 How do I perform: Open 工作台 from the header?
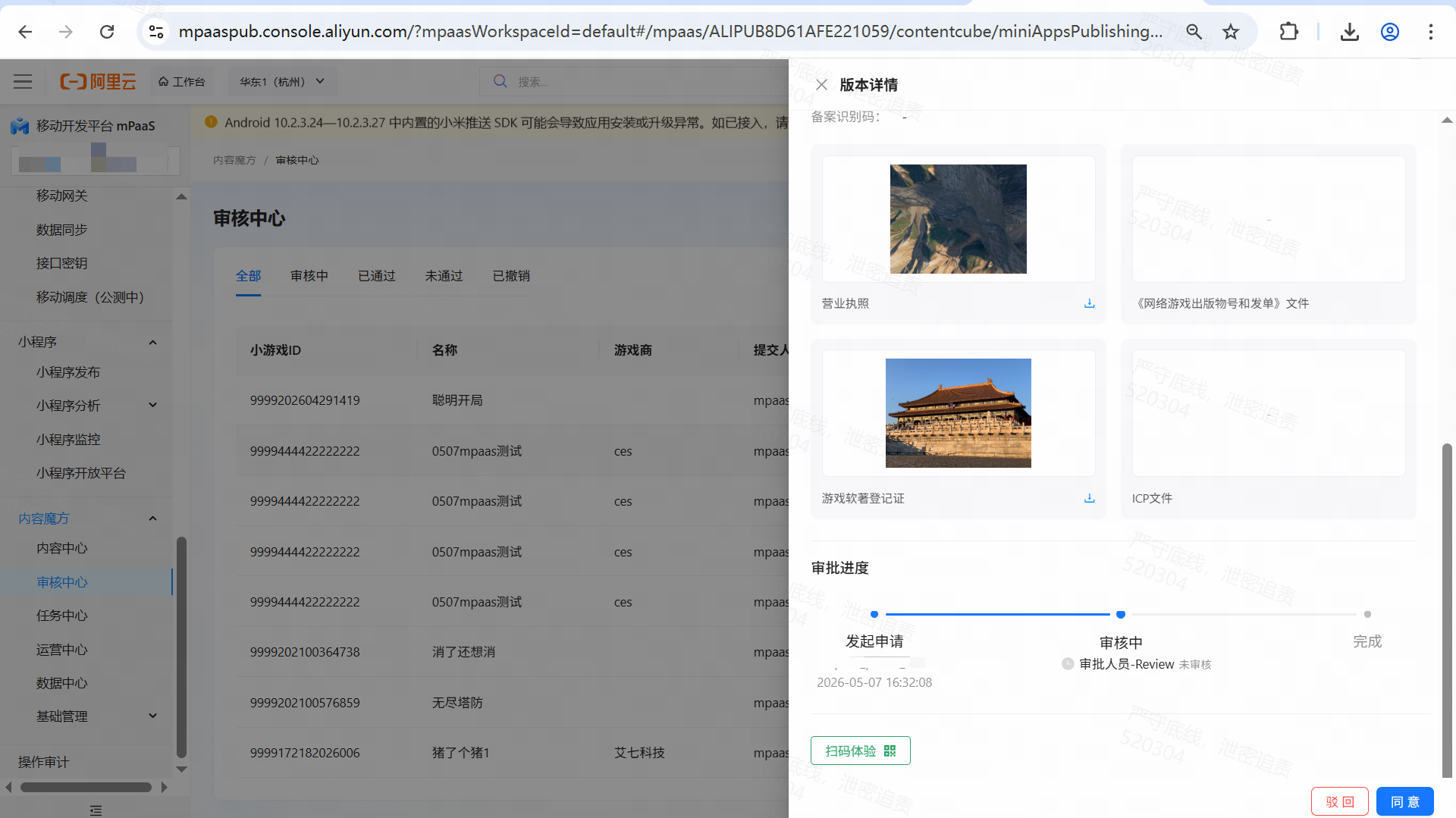pyautogui.click(x=182, y=81)
